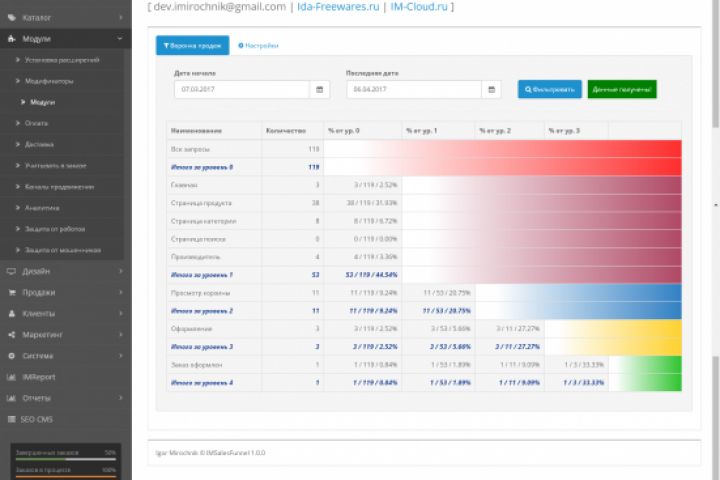
Task: Click the Итого за уровень 0 row
Action: (x=424, y=167)
